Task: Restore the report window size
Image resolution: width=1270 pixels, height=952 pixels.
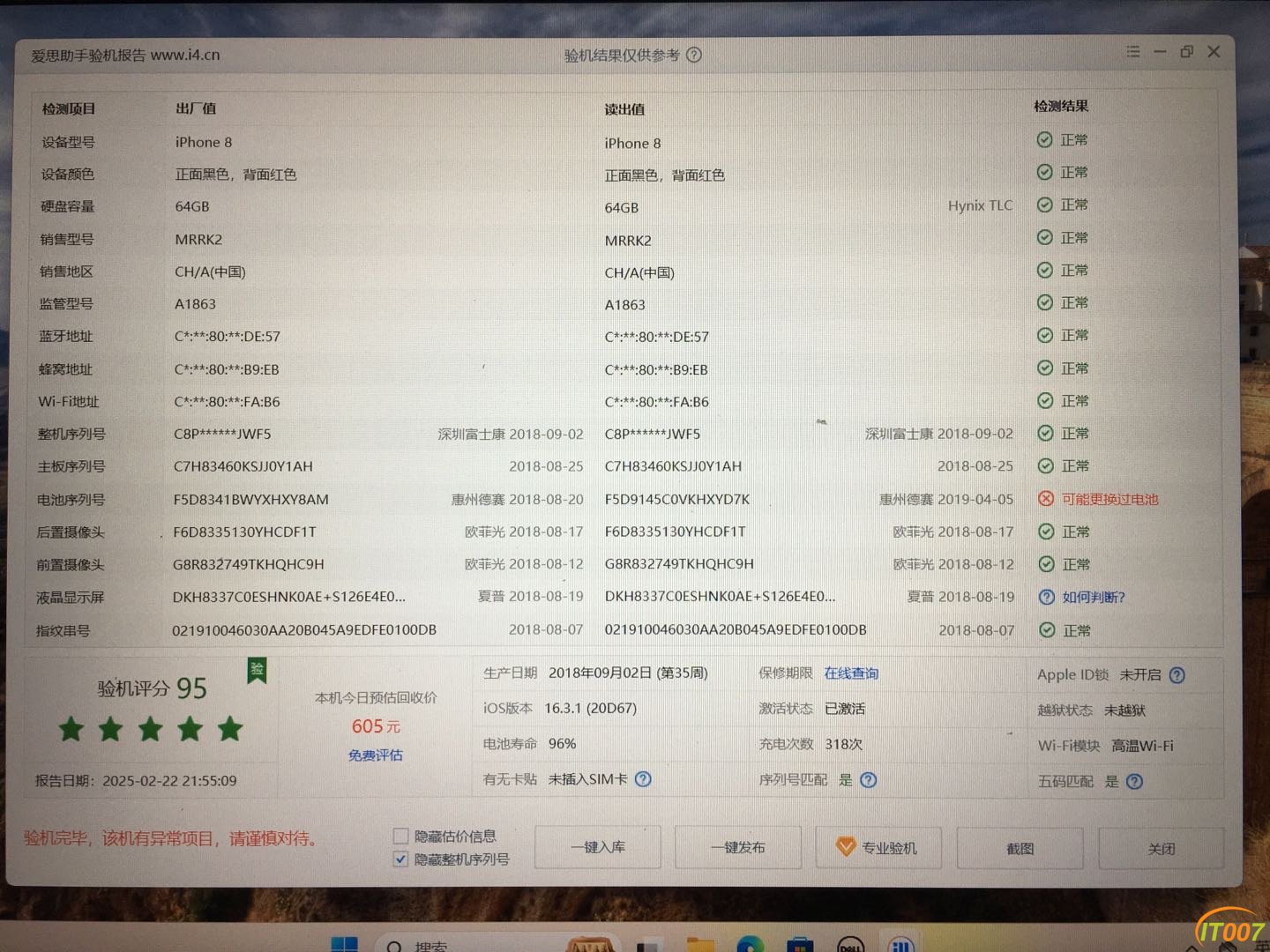Action: tap(1187, 52)
